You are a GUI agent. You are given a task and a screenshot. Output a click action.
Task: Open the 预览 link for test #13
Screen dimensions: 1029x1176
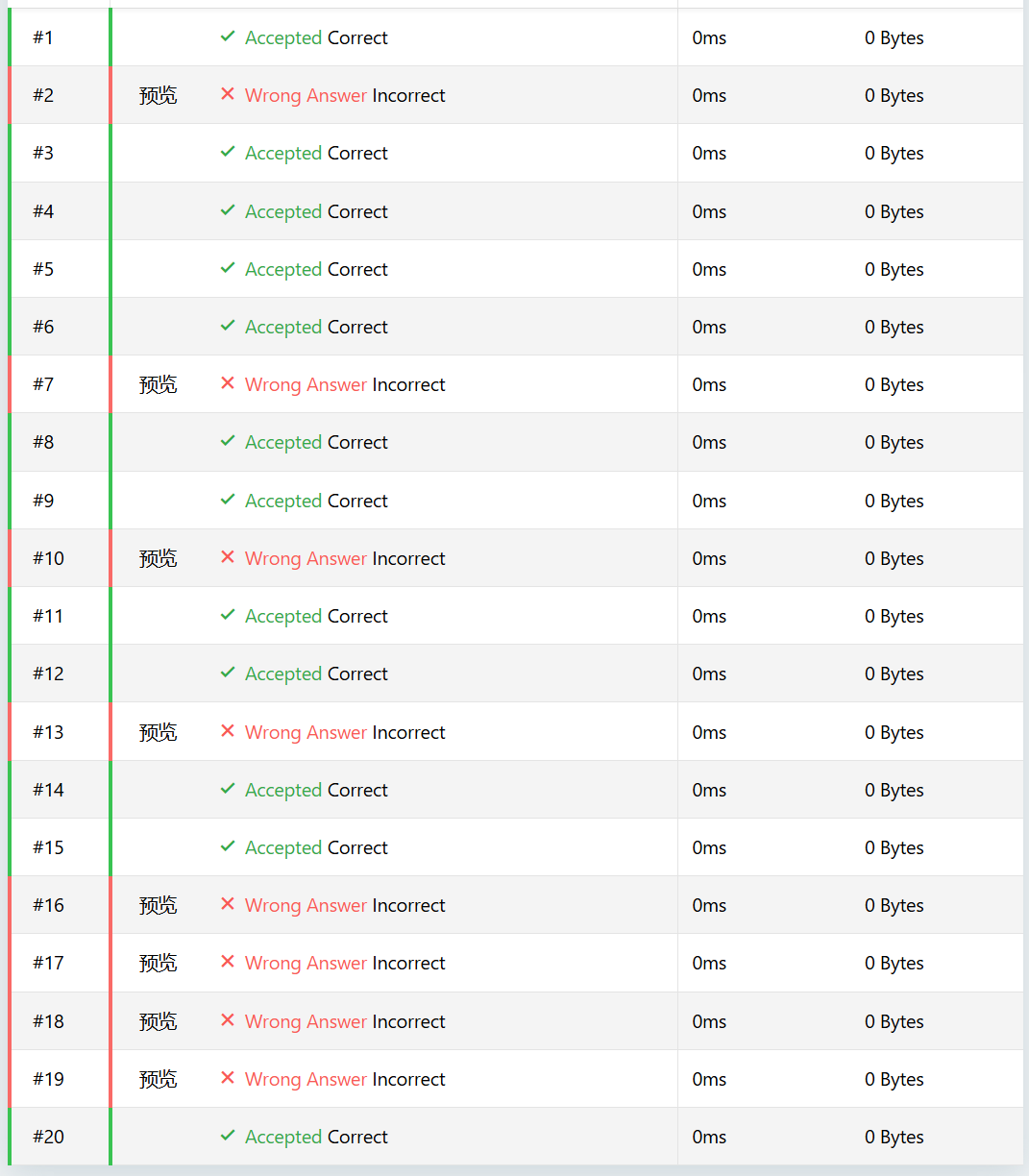tap(158, 732)
